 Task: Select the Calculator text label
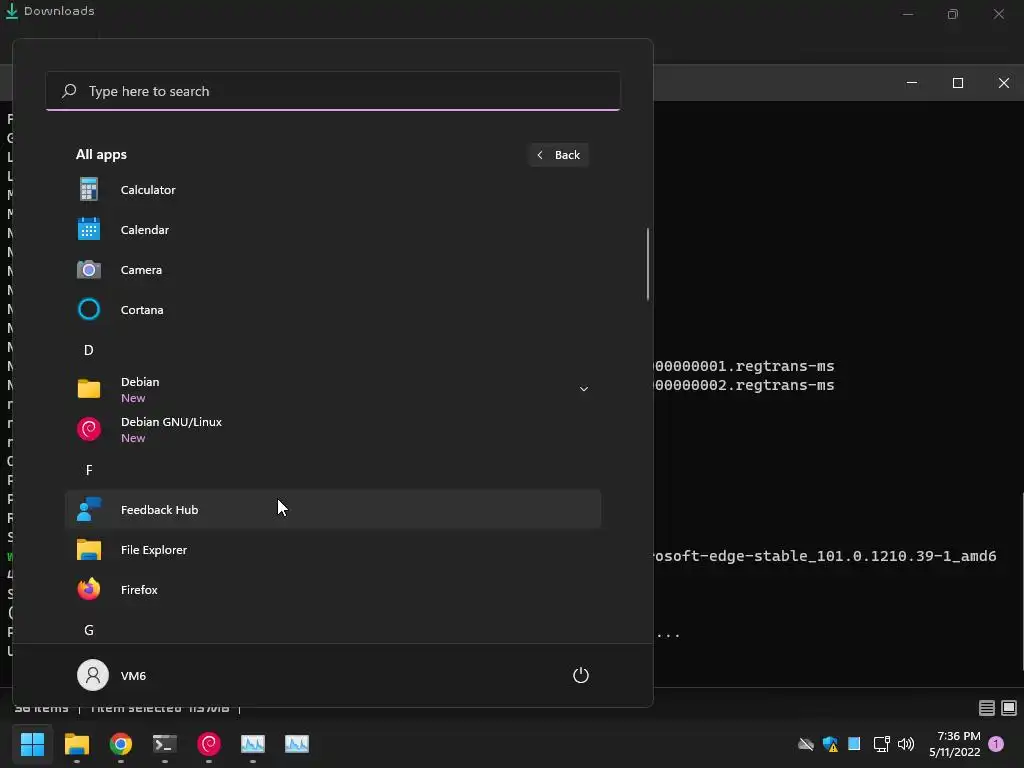click(148, 190)
